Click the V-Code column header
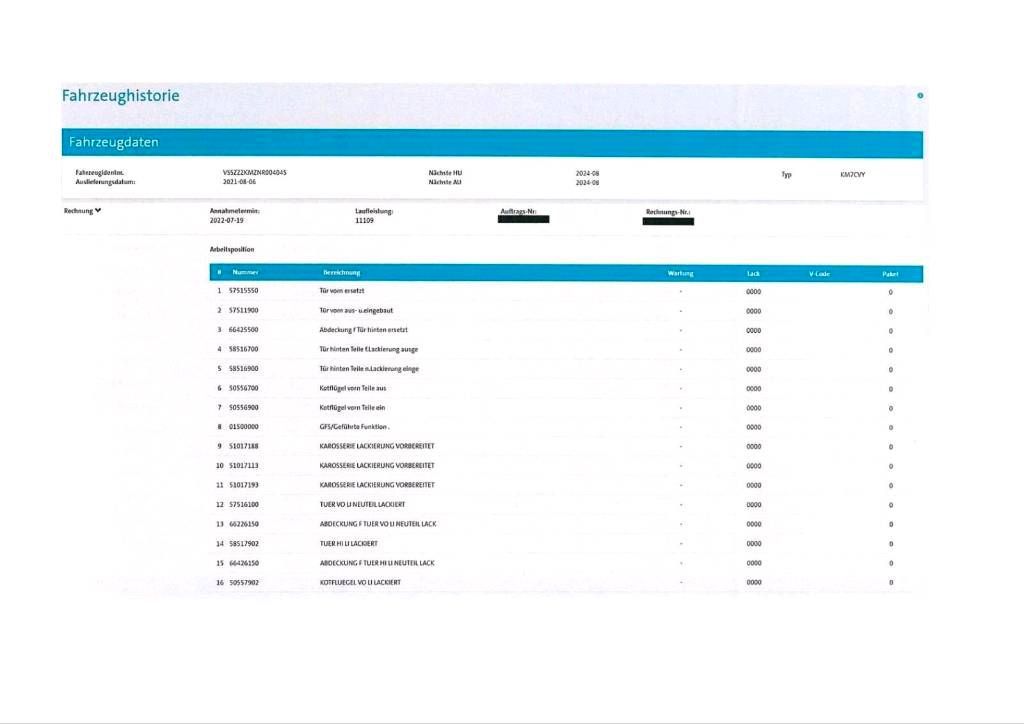 [819, 274]
